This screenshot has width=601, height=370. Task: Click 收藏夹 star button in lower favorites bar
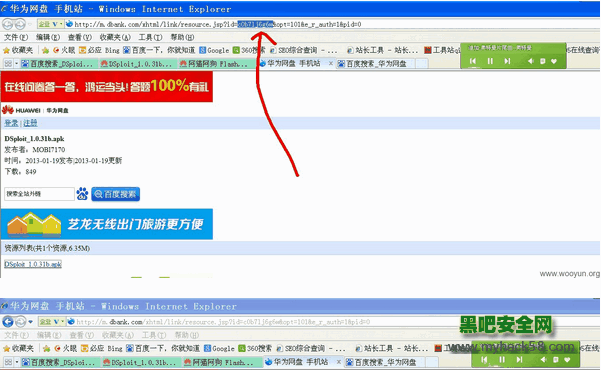[18, 348]
